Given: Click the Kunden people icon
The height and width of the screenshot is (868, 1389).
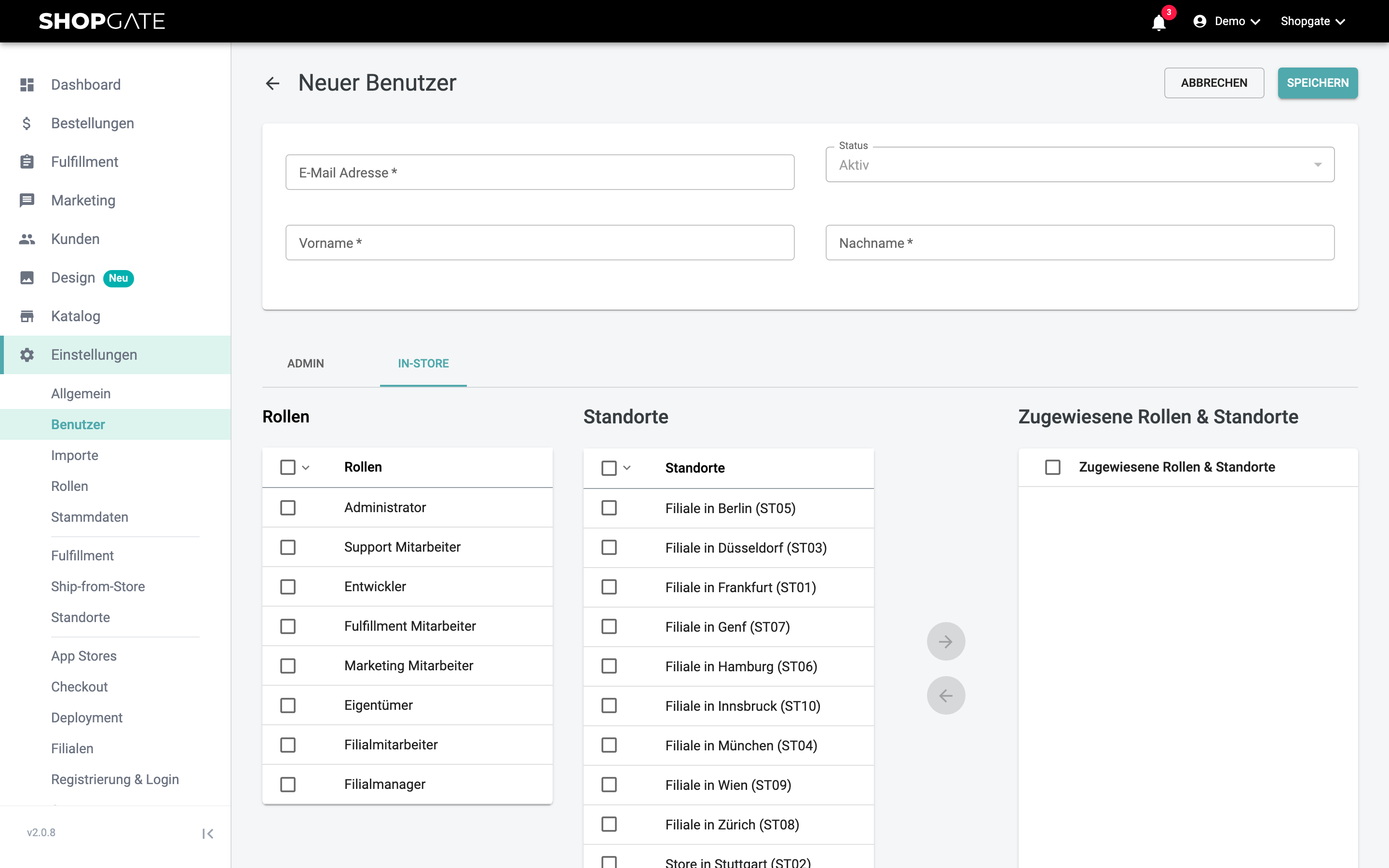Looking at the screenshot, I should [27, 239].
